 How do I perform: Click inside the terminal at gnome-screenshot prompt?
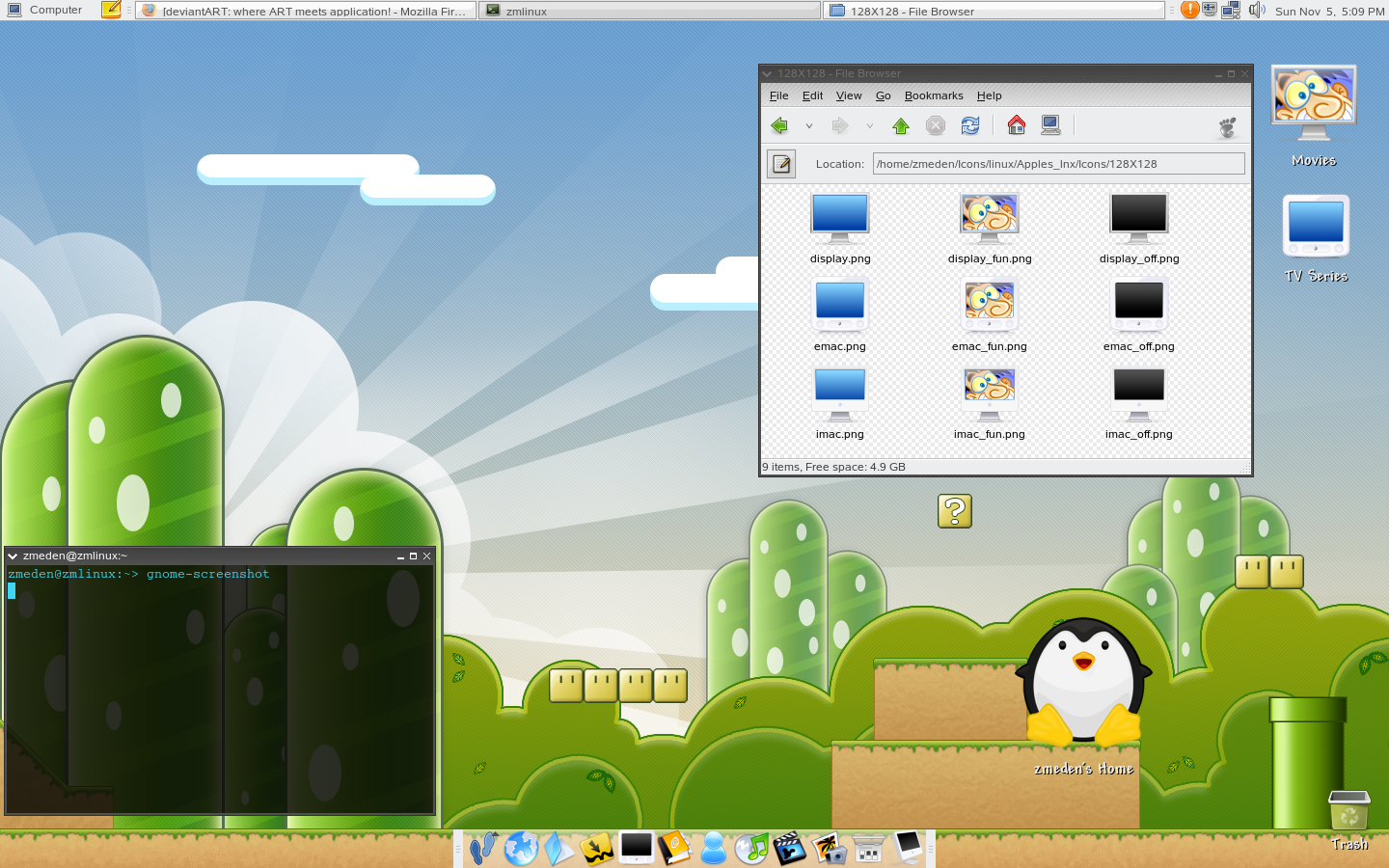click(x=207, y=574)
